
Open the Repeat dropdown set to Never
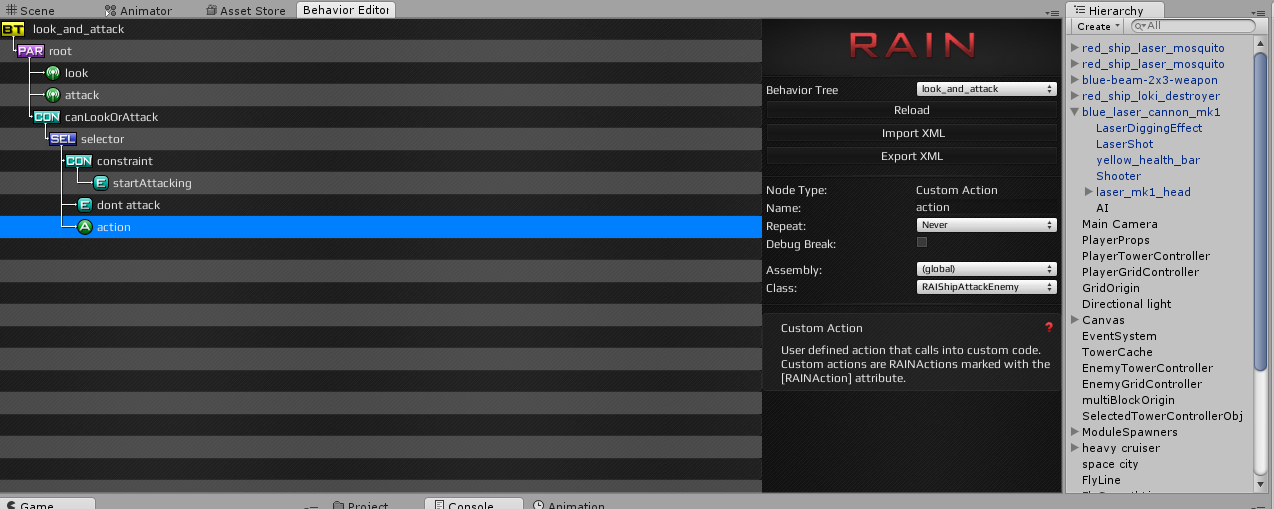point(986,225)
